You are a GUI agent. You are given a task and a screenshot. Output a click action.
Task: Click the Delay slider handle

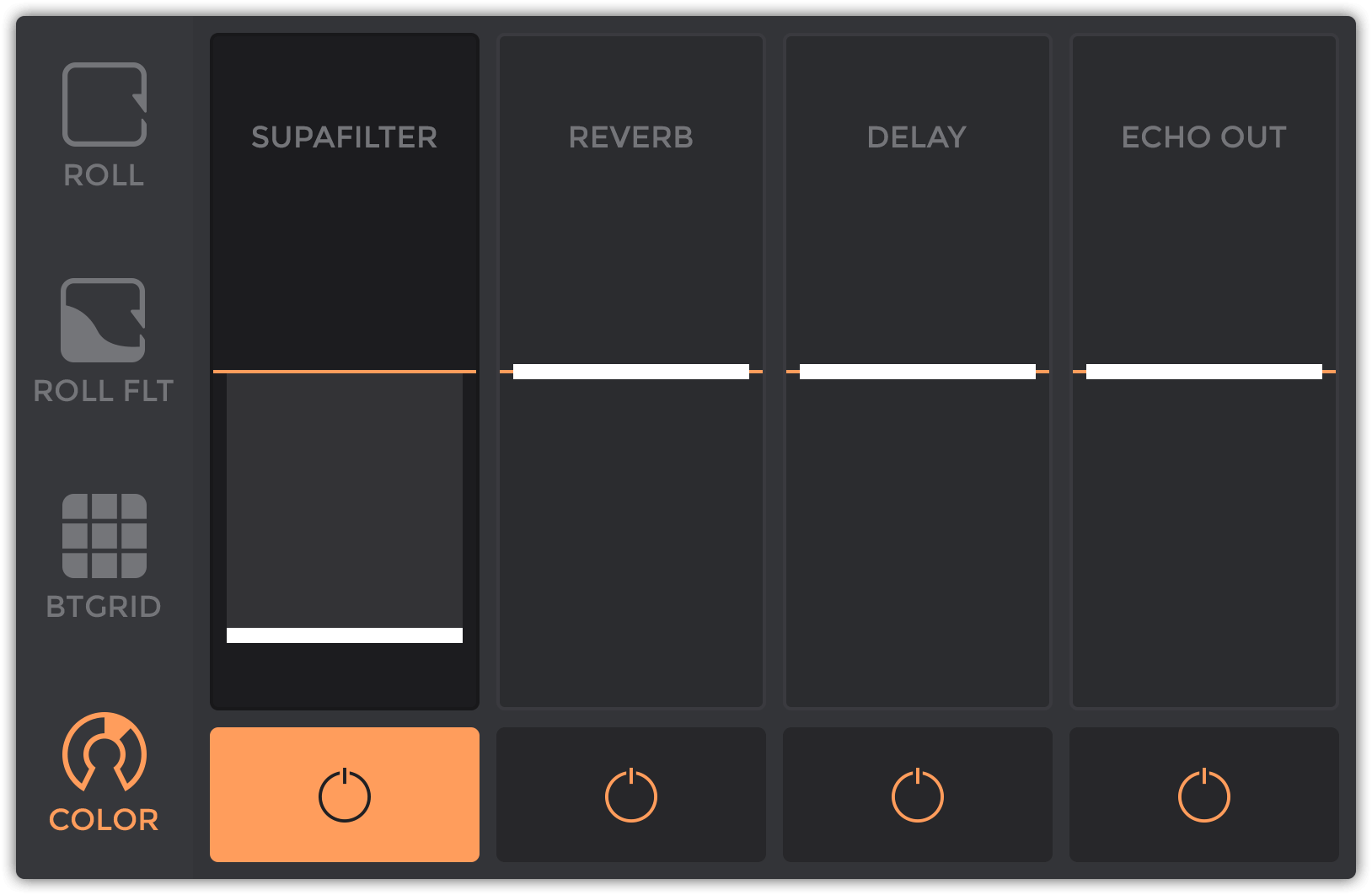(x=918, y=372)
